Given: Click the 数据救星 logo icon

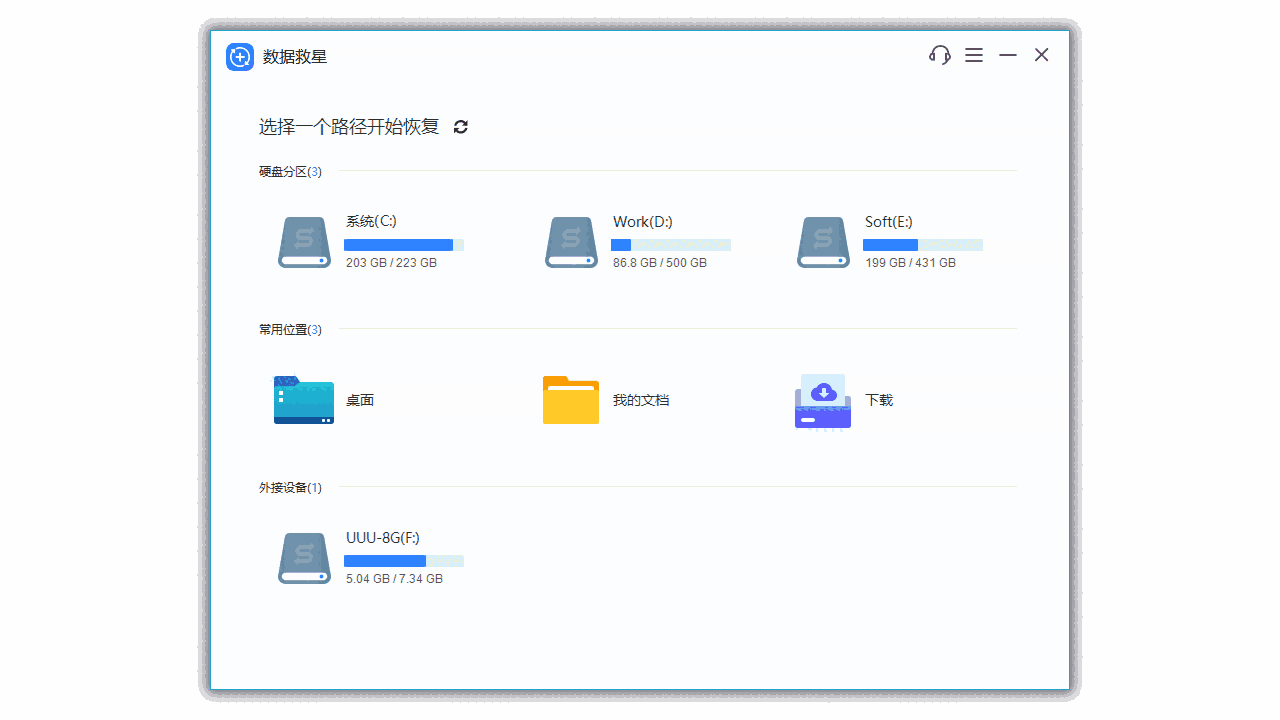Looking at the screenshot, I should tap(239, 57).
